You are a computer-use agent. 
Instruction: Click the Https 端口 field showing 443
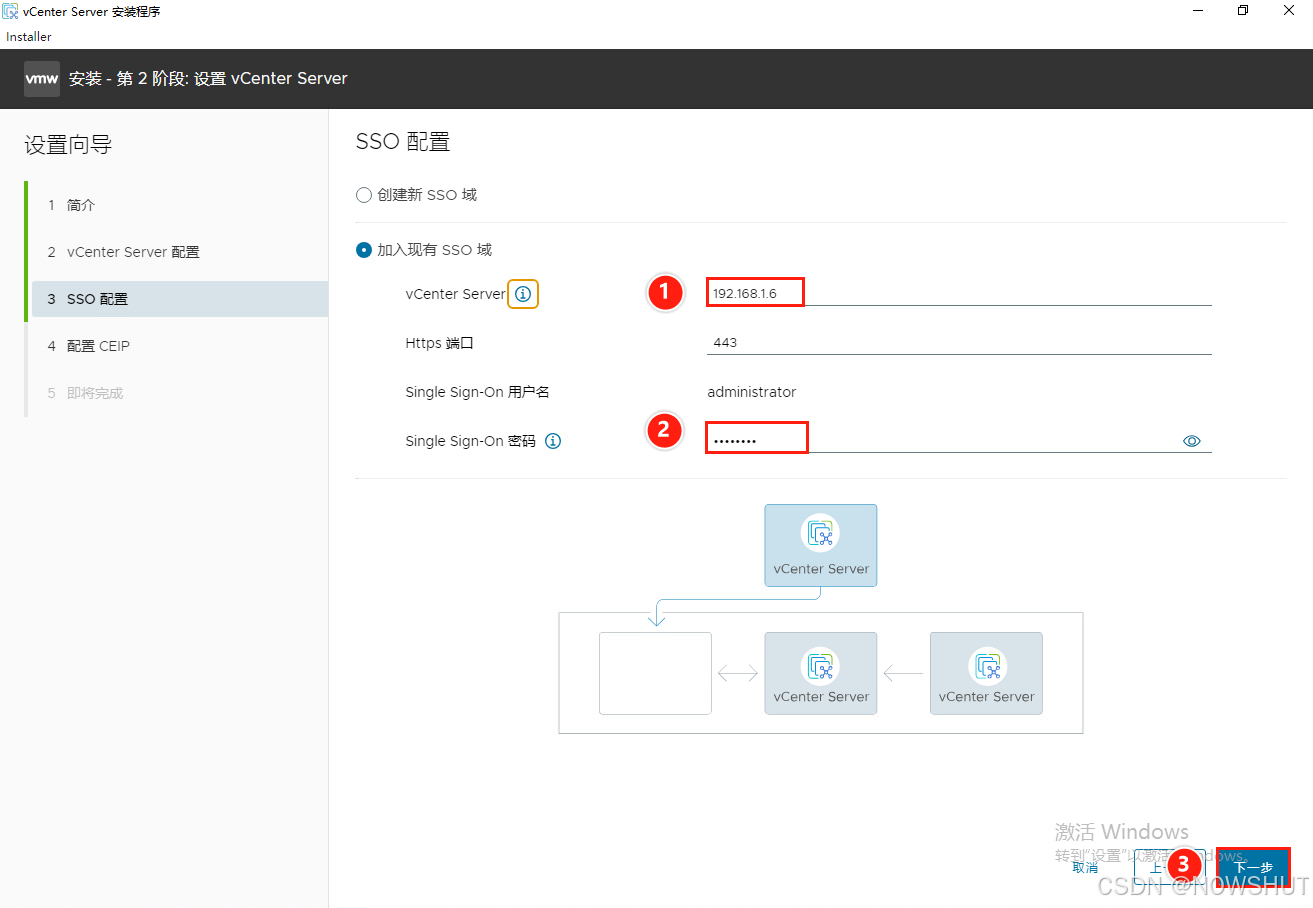coord(959,342)
